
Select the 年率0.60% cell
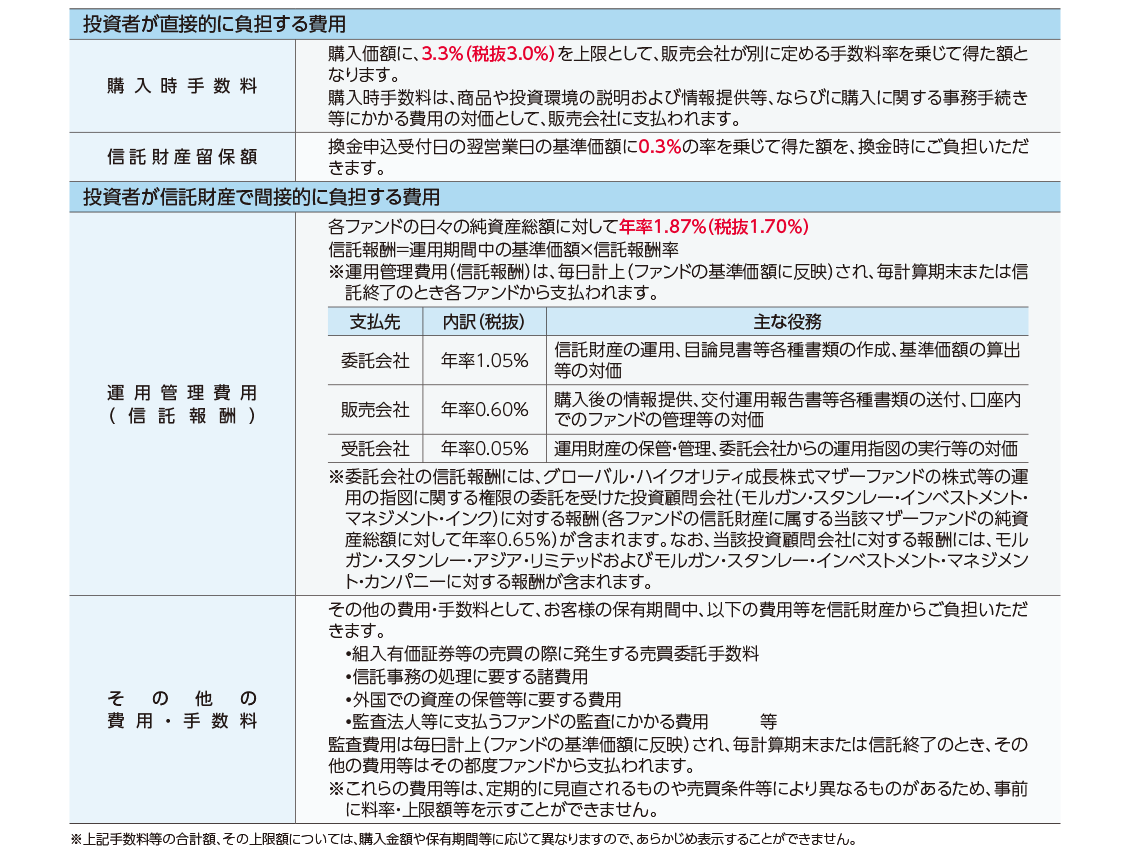coord(484,409)
